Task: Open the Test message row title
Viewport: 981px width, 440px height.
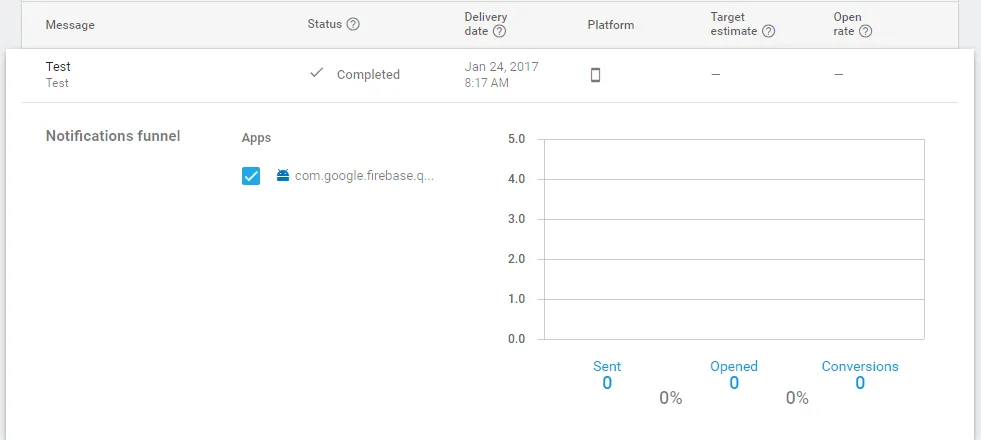Action: coord(58,67)
